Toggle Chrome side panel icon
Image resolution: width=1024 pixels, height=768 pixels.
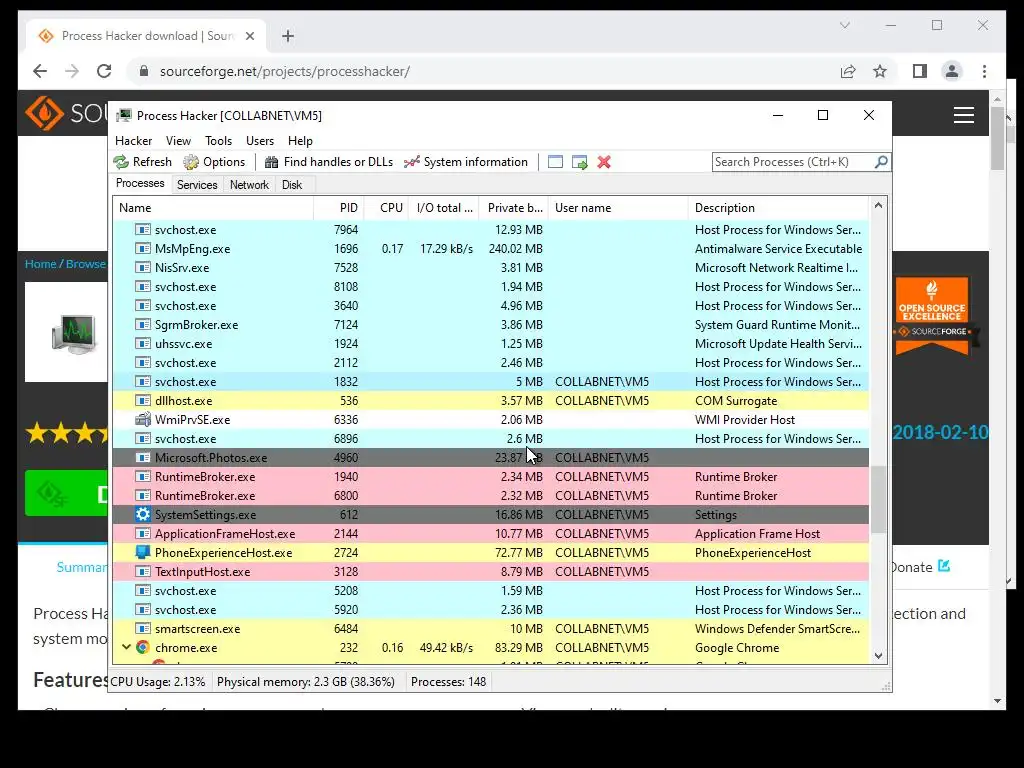[x=920, y=71]
